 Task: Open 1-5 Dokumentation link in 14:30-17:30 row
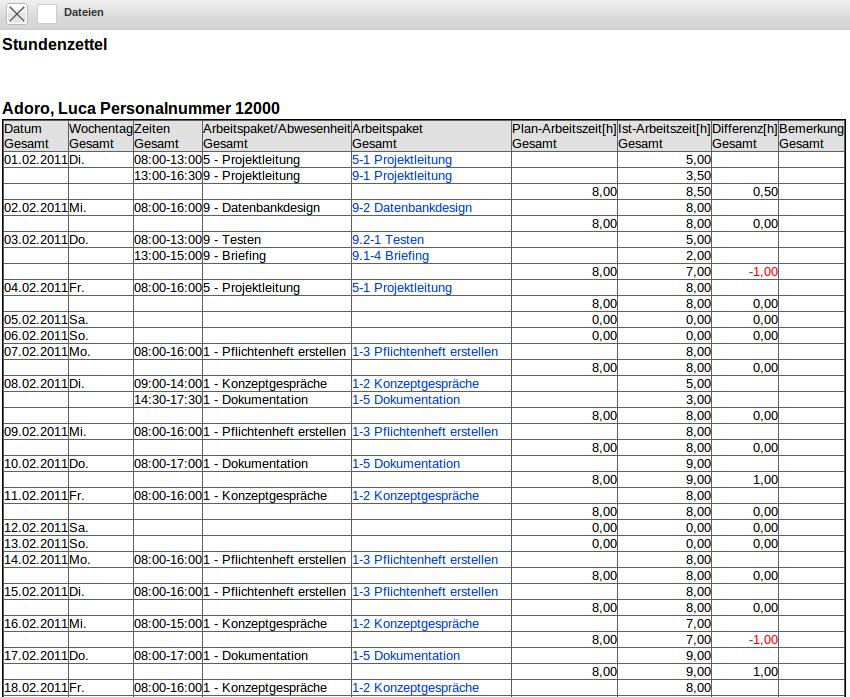[406, 400]
